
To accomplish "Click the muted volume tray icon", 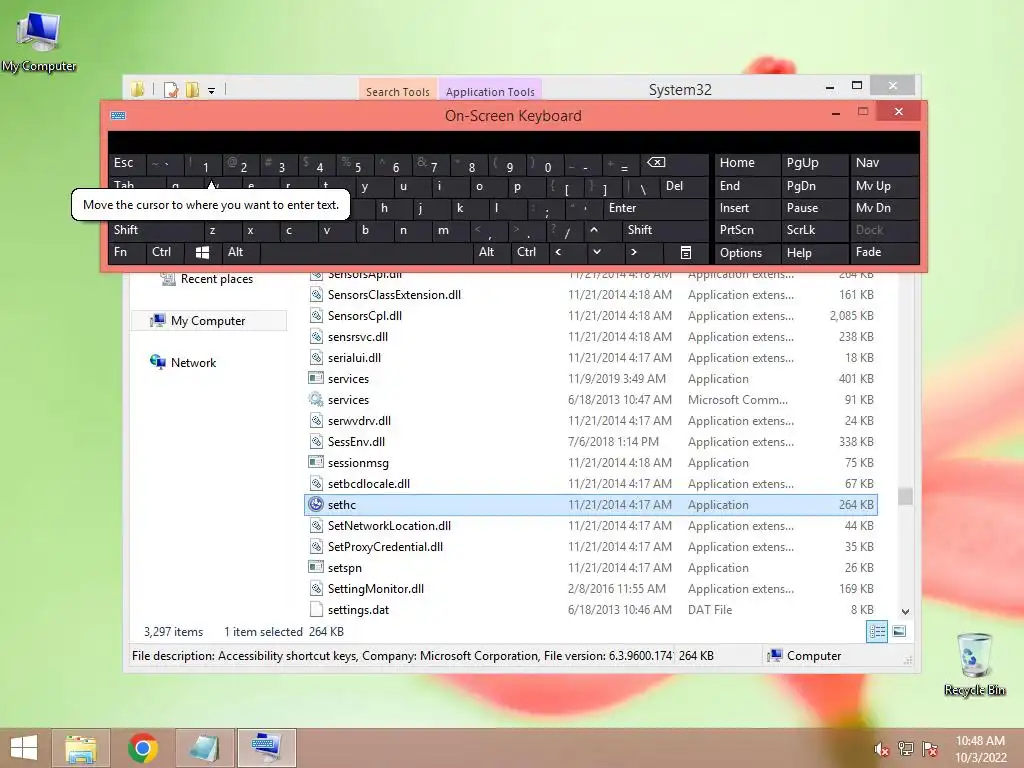I will coord(882,749).
